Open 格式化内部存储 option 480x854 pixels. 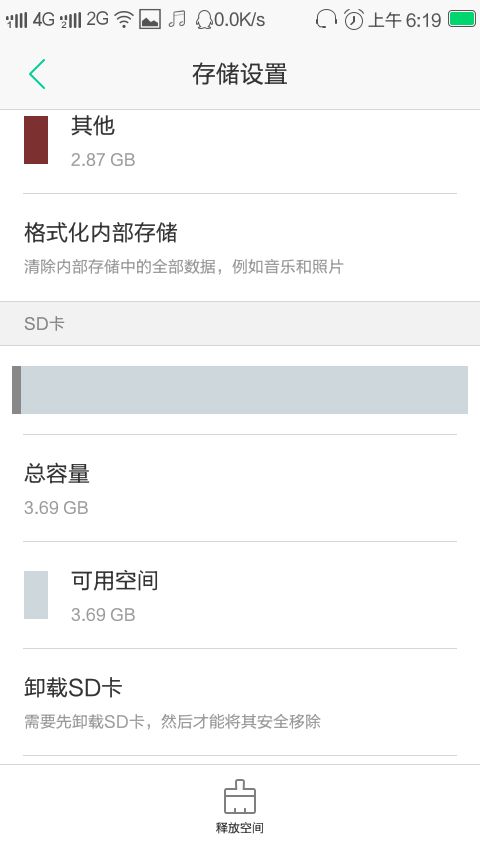click(x=240, y=248)
